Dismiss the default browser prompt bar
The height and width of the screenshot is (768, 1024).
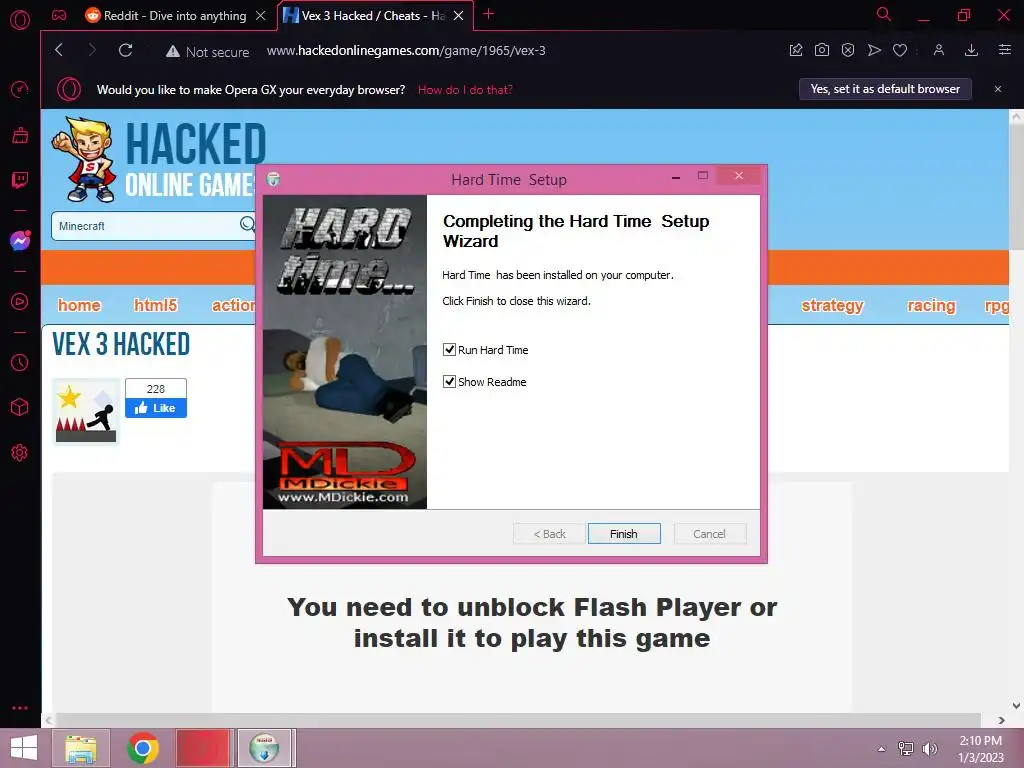pyautogui.click(x=998, y=89)
